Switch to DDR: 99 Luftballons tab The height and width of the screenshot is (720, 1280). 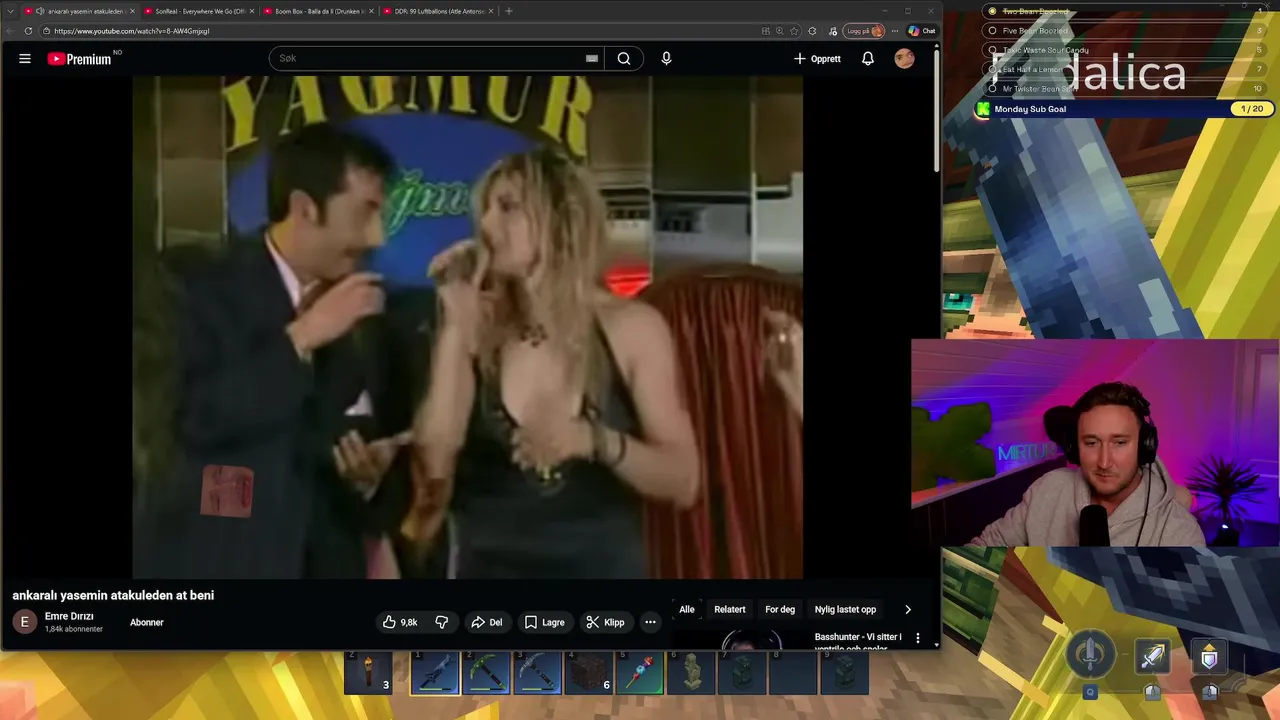coord(438,11)
